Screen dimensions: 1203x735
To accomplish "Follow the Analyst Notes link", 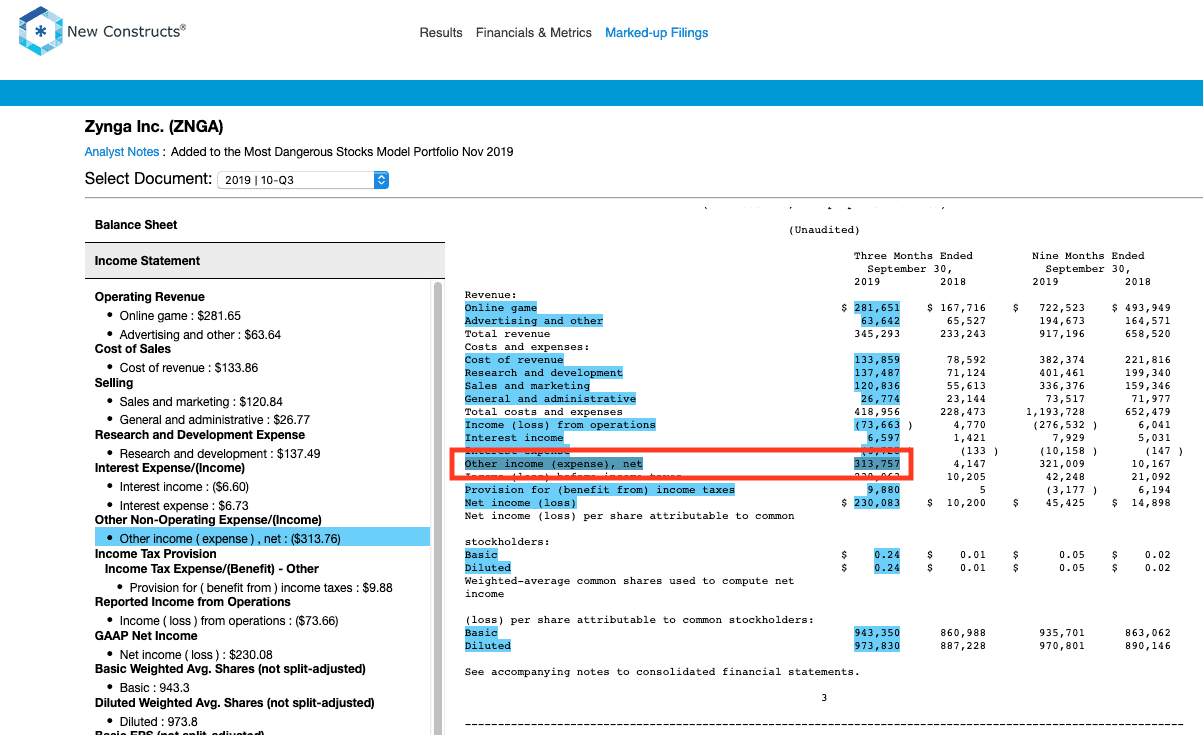I will [x=122, y=152].
